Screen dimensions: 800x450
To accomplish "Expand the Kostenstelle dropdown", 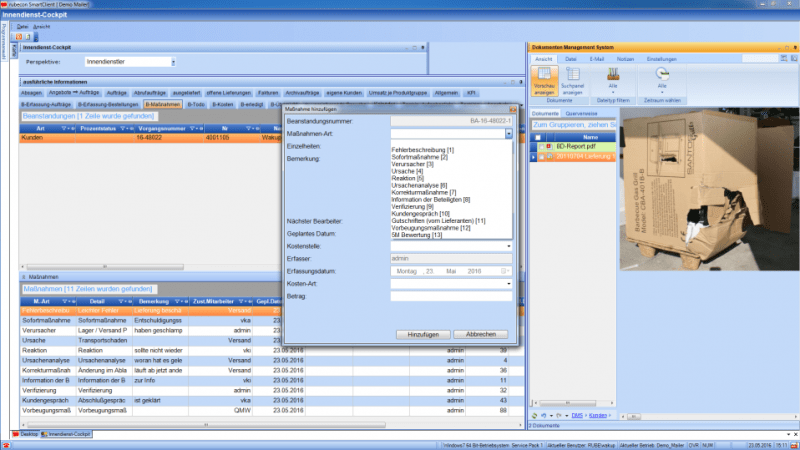I will (x=508, y=244).
